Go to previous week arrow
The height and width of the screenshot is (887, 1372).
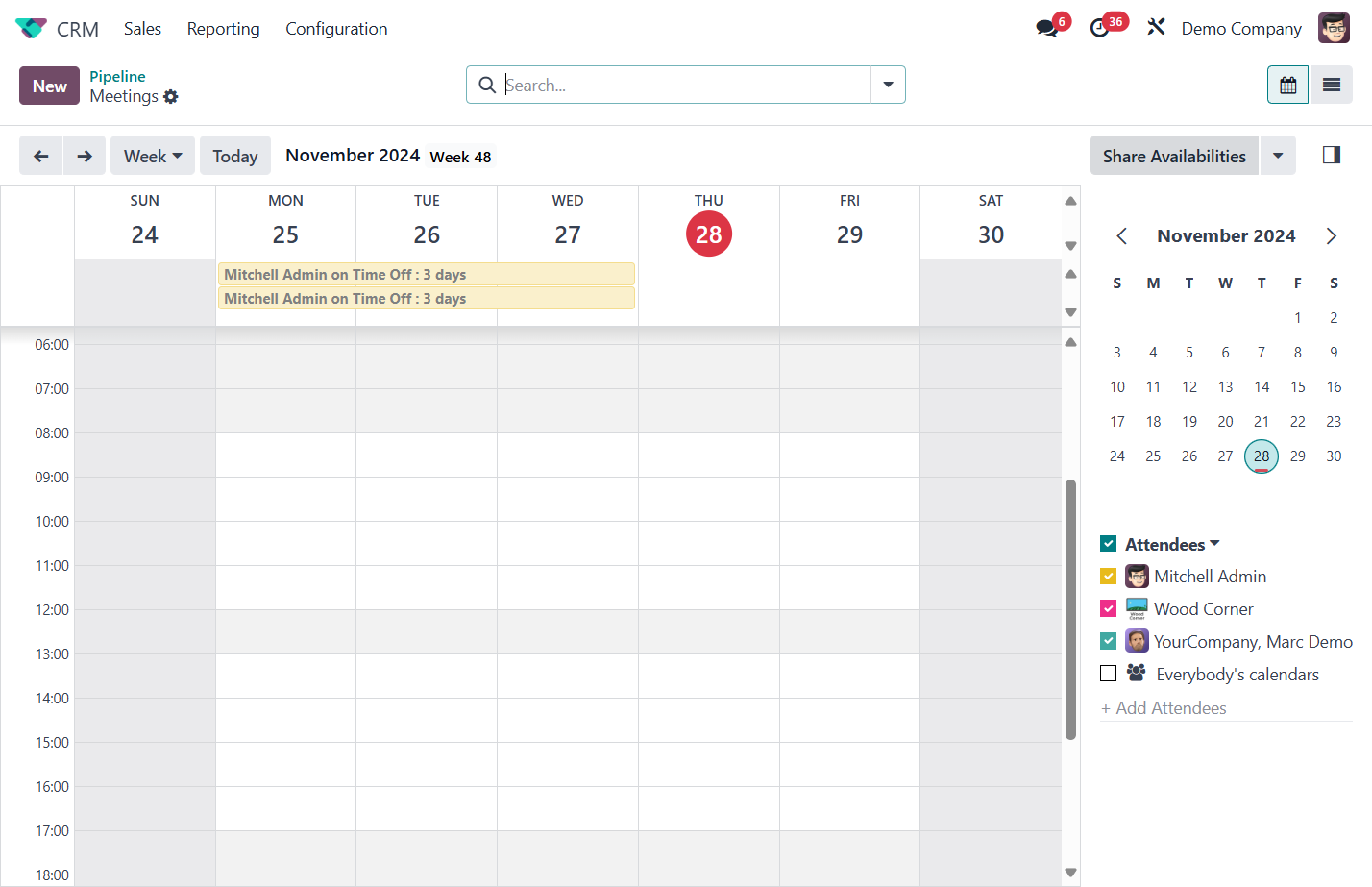click(x=41, y=156)
